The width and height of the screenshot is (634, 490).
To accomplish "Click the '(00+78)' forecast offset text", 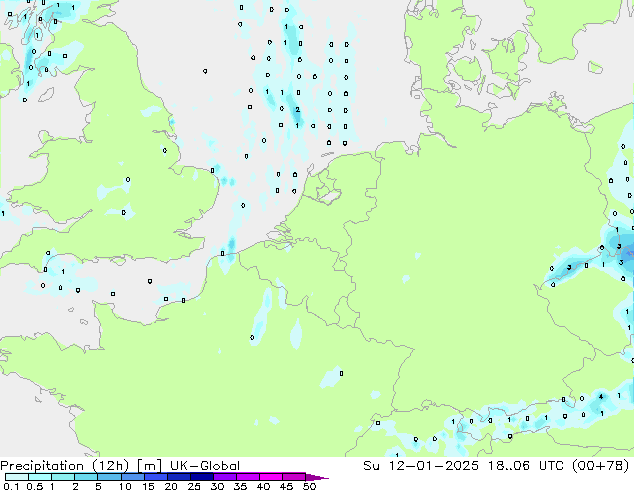I will pos(601,466).
